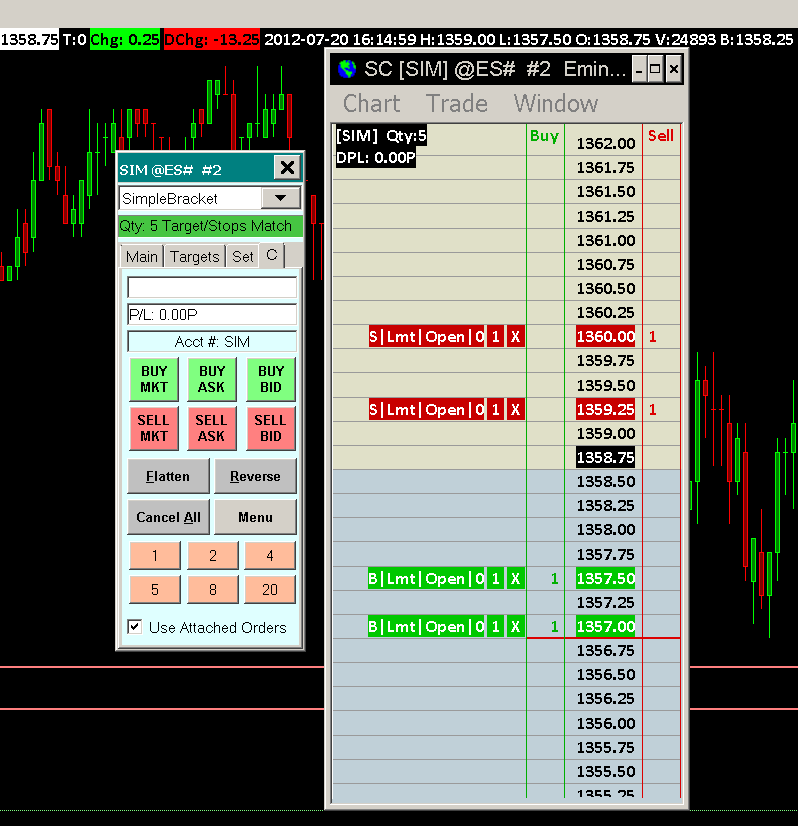Open the SimpleBracket configuration dropdown
The image size is (798, 826).
click(281, 199)
